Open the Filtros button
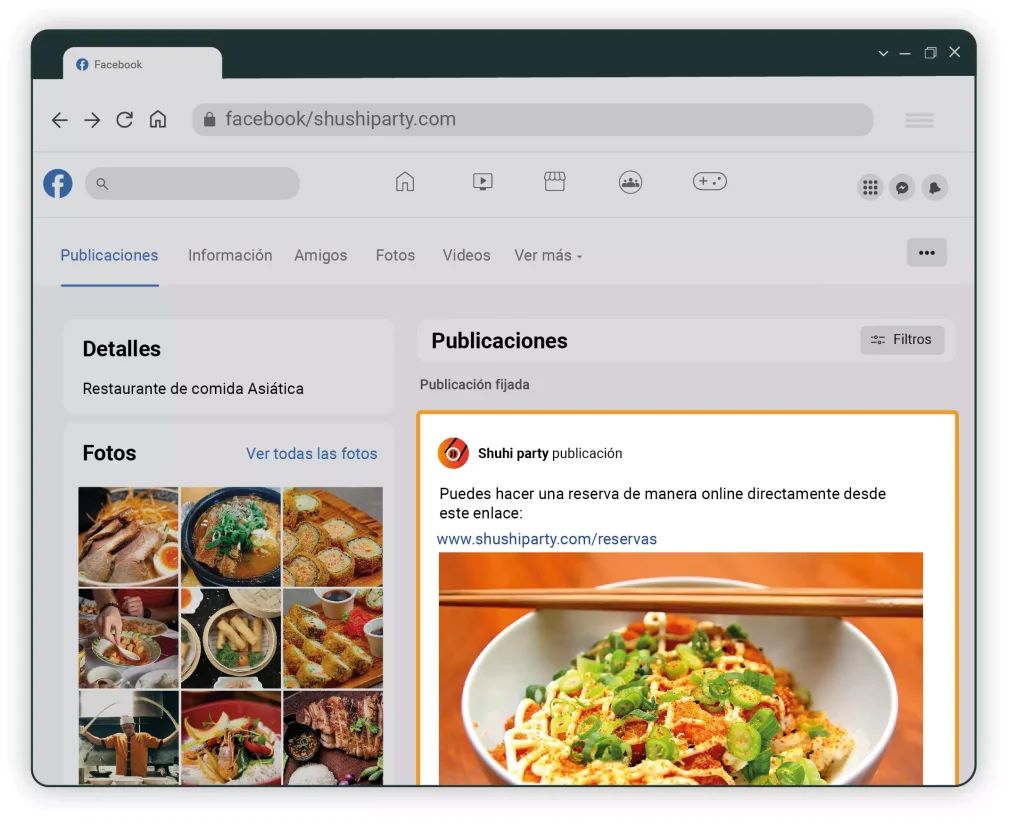This screenshot has height=837, width=1024. click(x=902, y=340)
